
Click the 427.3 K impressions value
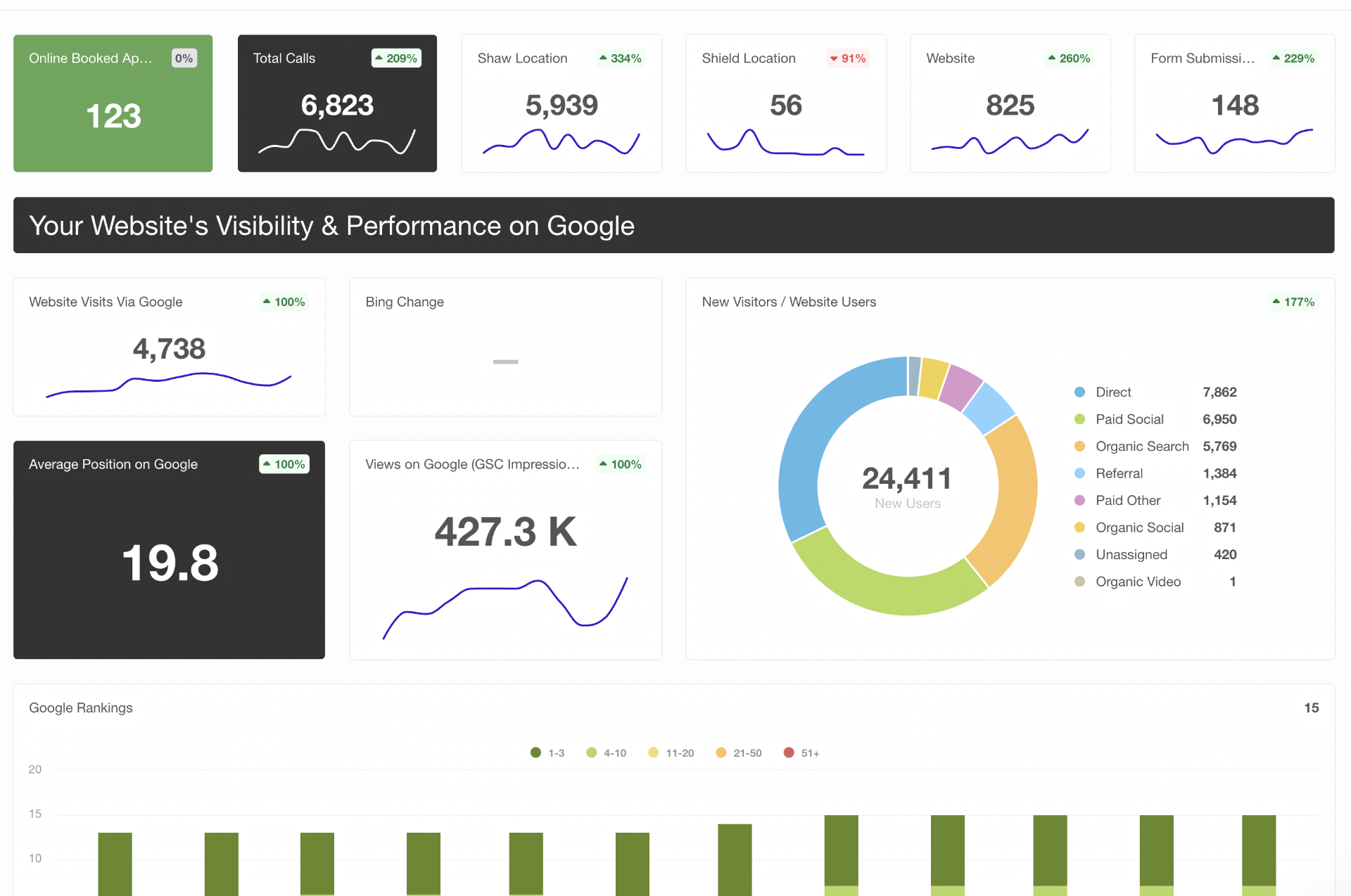pos(505,532)
